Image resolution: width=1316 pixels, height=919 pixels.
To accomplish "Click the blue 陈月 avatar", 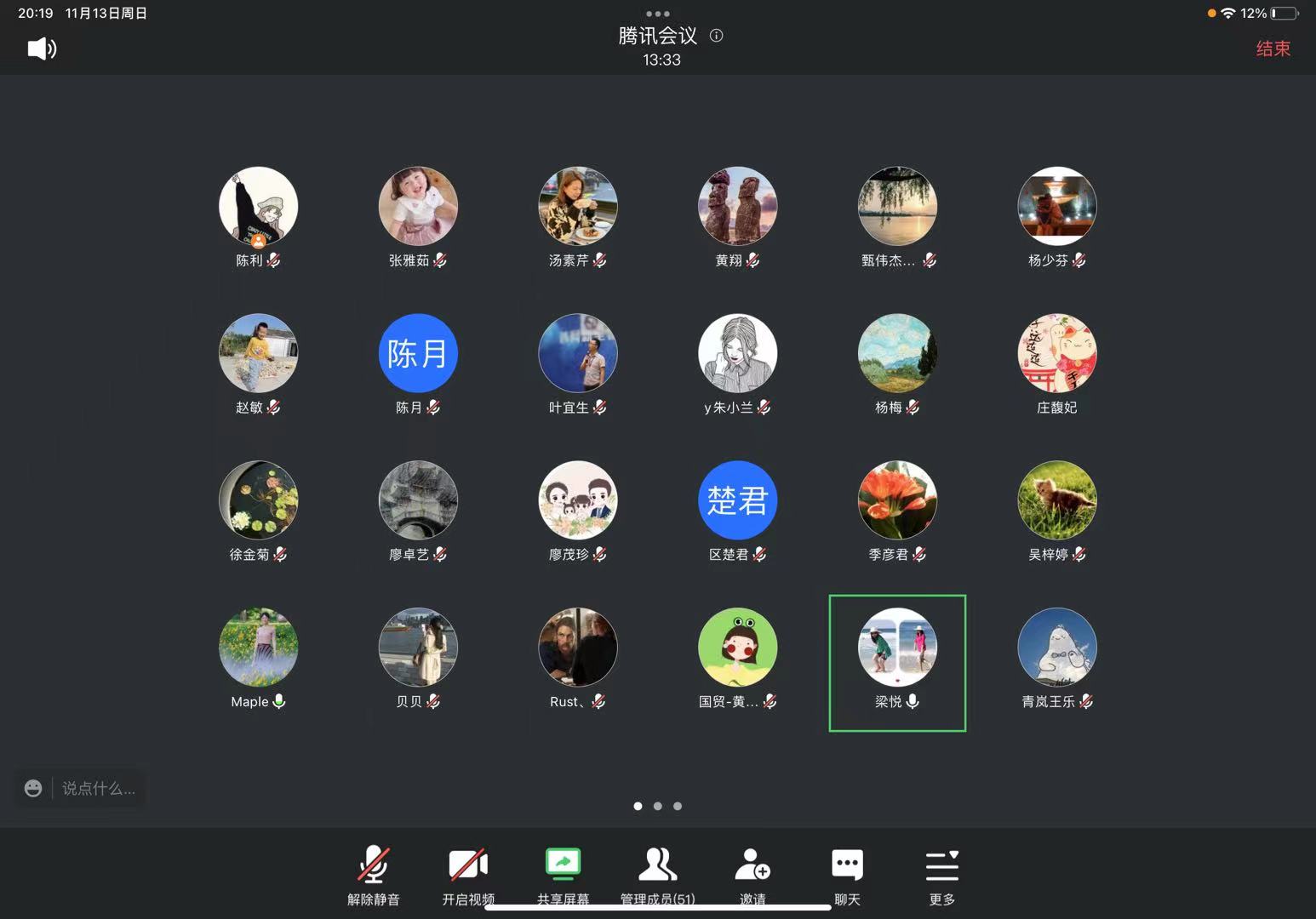I will [418, 353].
